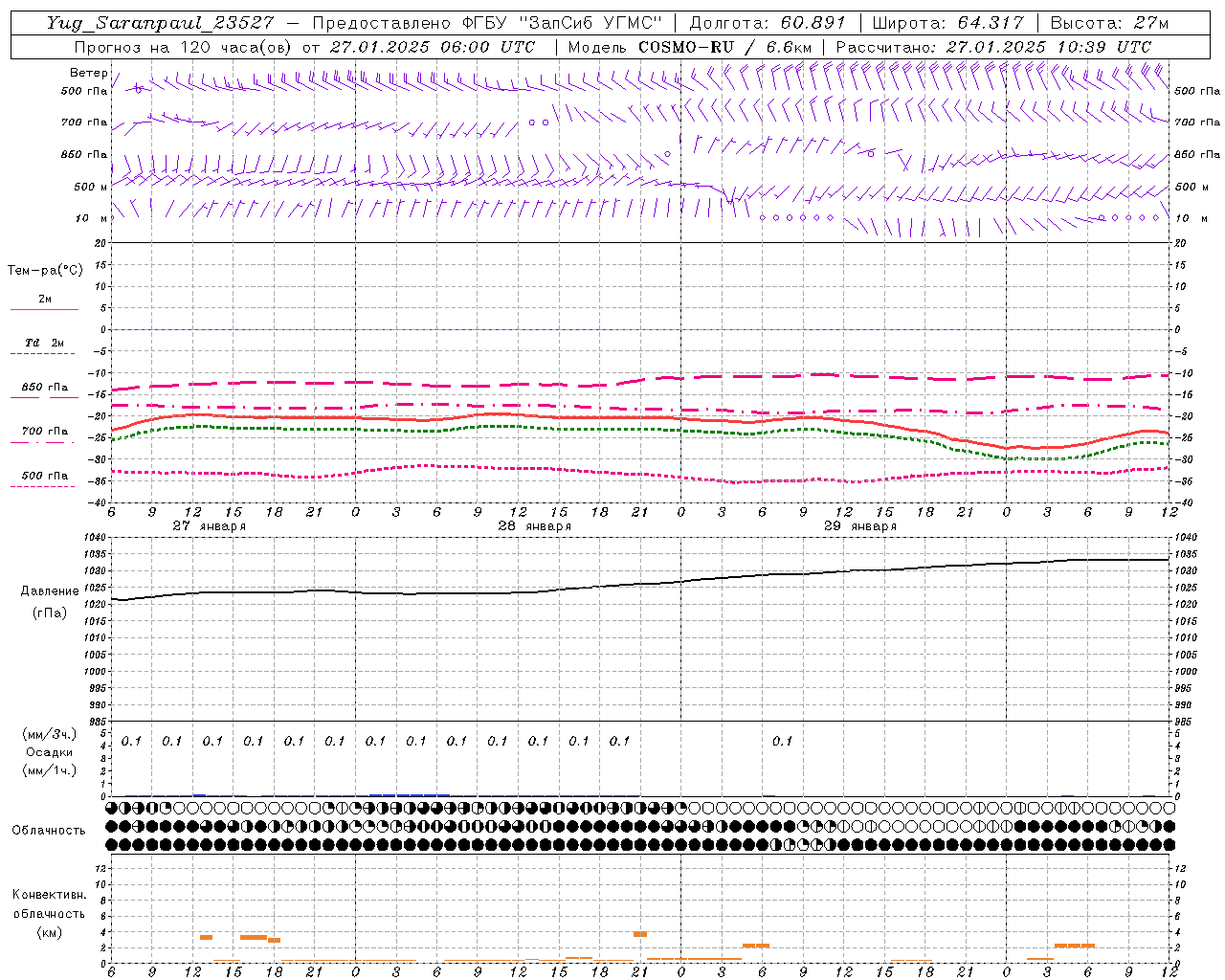The height and width of the screenshot is (980, 1225).
Task: Click the 'Тем-ра(°C)' temperature panel label
Action: (x=45, y=271)
